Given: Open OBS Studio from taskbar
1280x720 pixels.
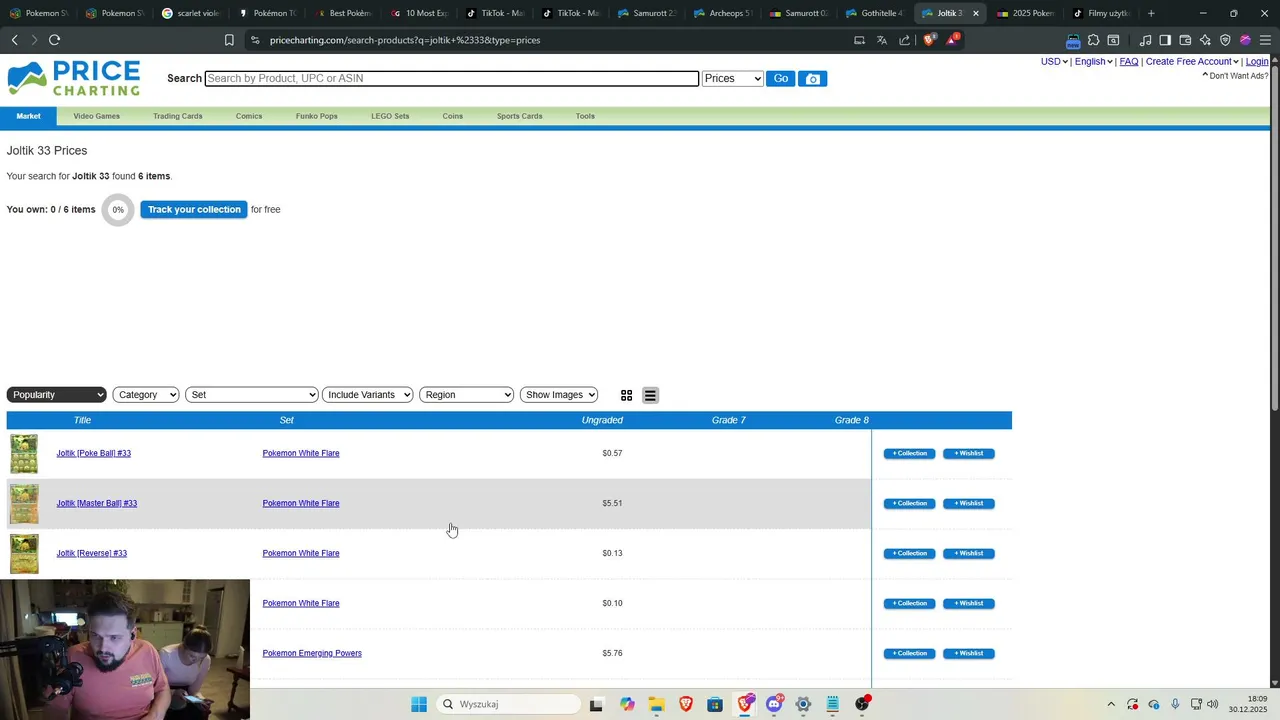Looking at the screenshot, I should point(862,704).
